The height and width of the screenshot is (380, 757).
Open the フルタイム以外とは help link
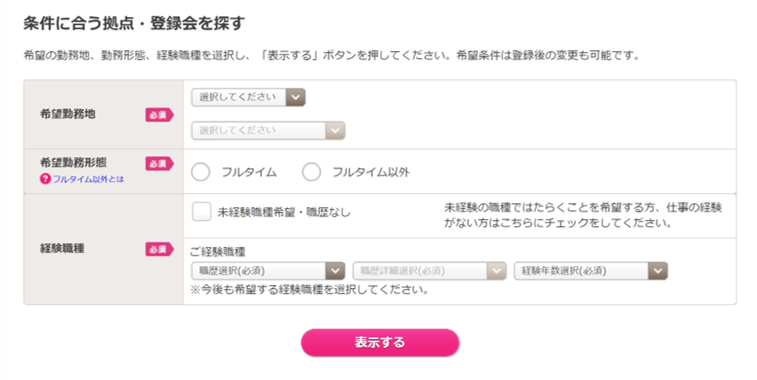pyautogui.click(x=88, y=179)
